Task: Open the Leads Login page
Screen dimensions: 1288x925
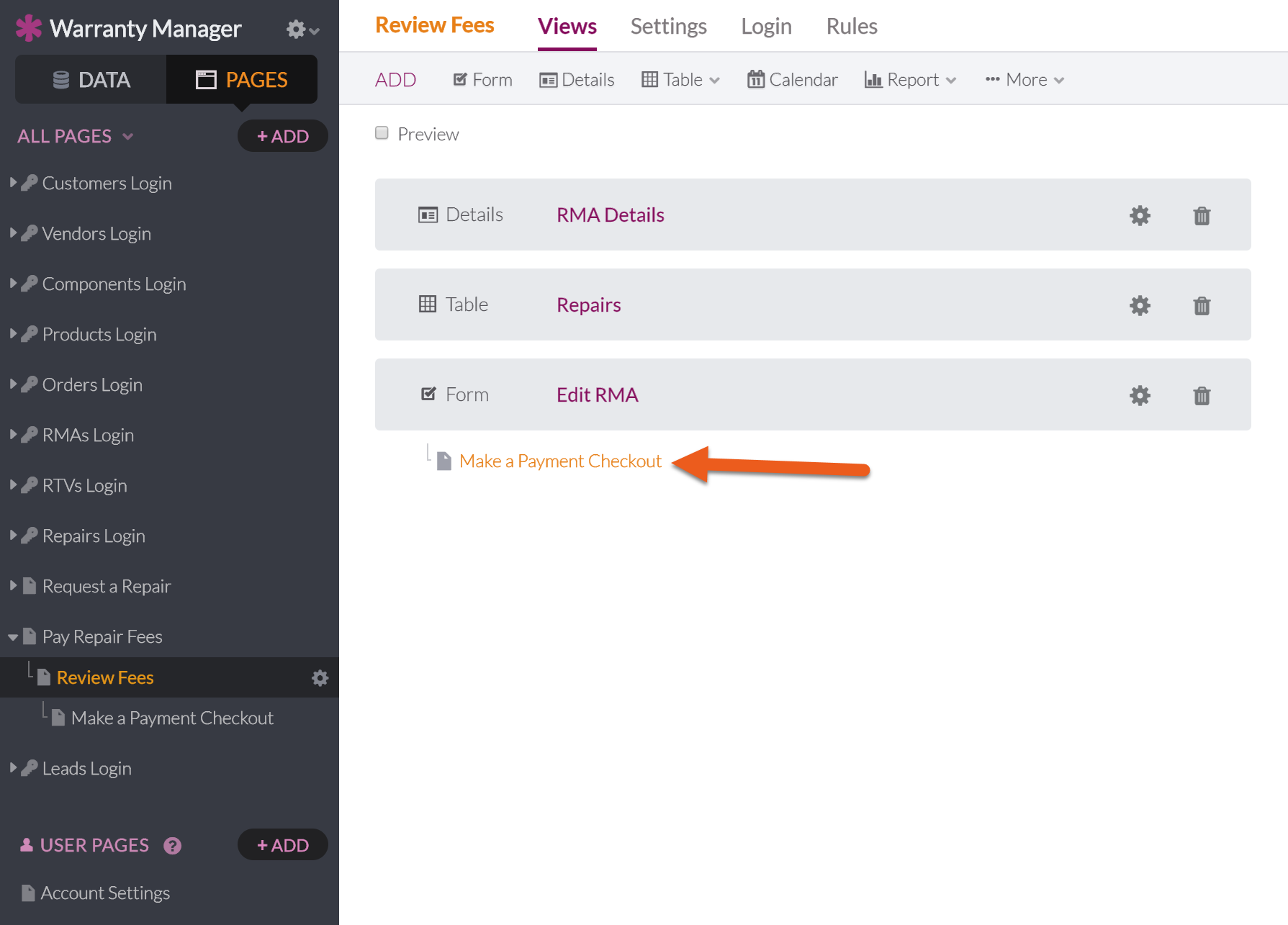Action: click(86, 769)
